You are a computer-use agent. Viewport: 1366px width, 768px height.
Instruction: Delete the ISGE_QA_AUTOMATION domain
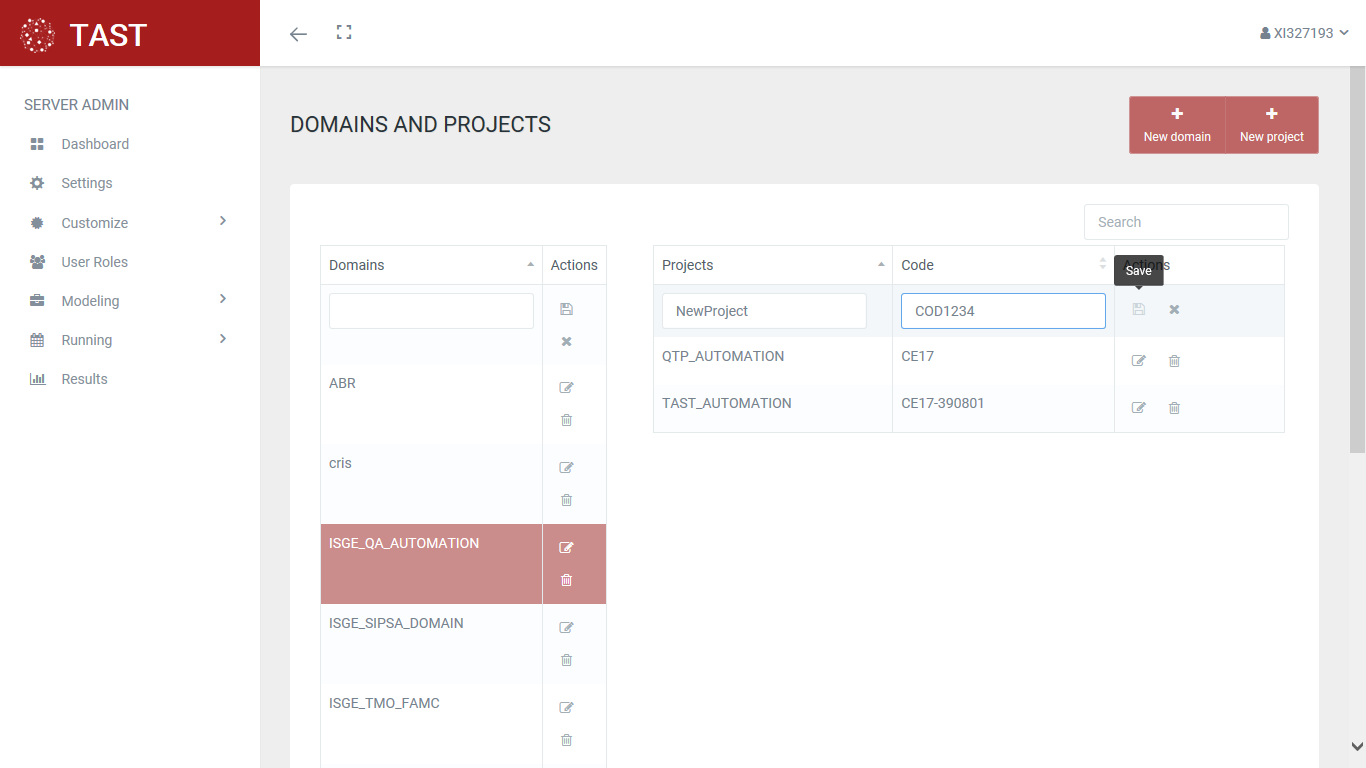pos(566,580)
